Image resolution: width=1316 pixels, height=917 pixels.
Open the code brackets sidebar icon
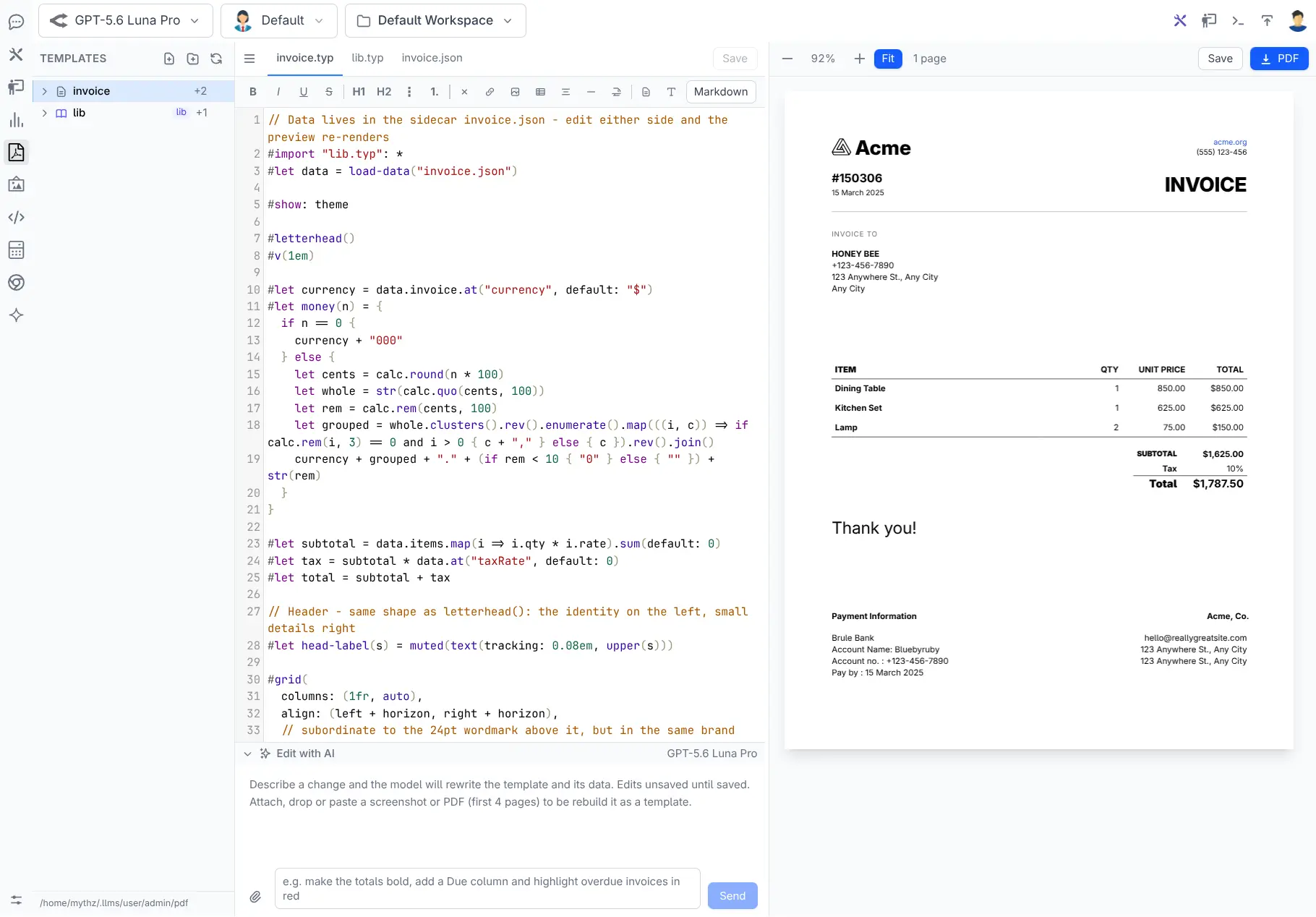pyautogui.click(x=16, y=217)
